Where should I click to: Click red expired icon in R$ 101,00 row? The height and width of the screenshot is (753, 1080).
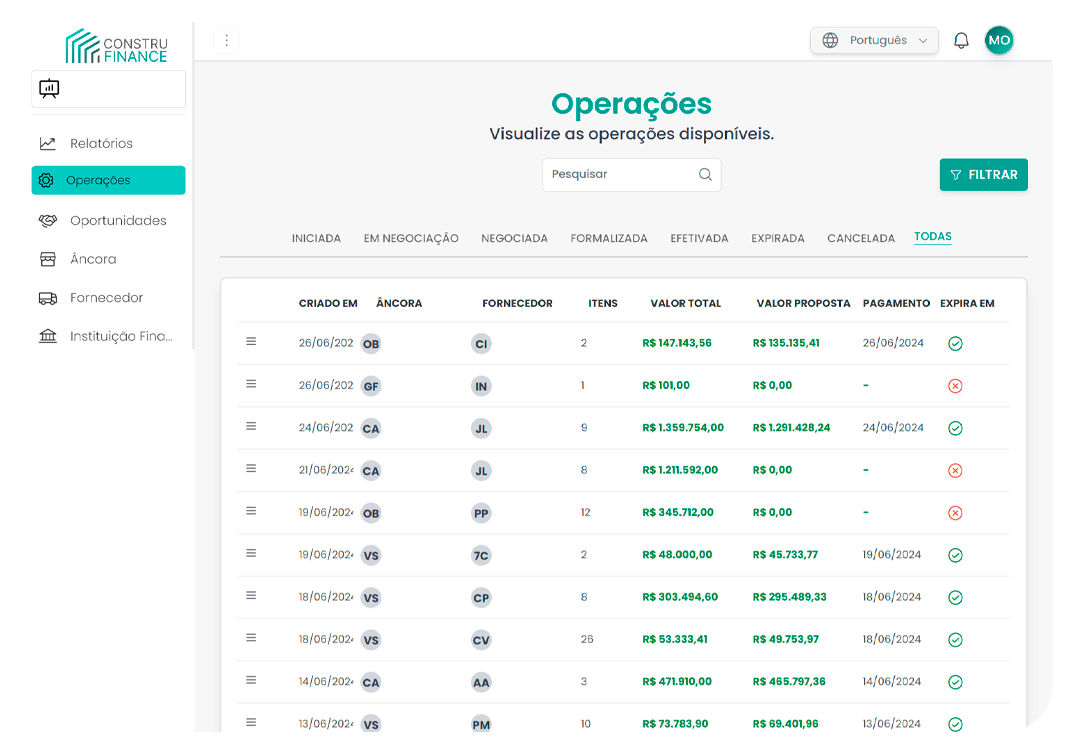click(955, 386)
